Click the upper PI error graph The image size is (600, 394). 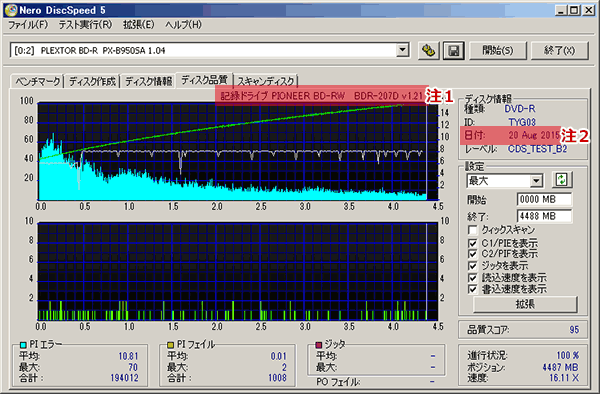pyautogui.click(x=238, y=151)
